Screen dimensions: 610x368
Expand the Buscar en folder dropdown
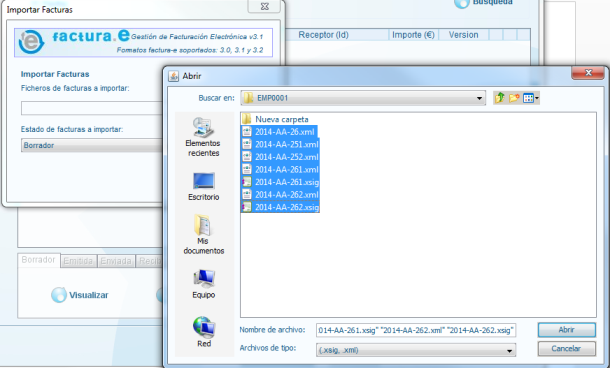point(479,98)
